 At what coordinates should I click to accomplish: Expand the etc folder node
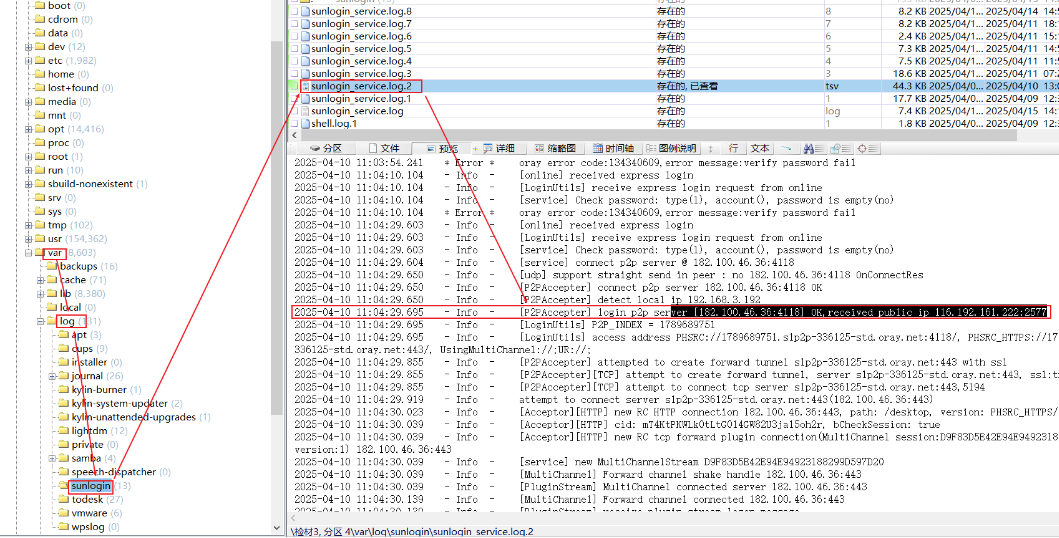coord(28,61)
